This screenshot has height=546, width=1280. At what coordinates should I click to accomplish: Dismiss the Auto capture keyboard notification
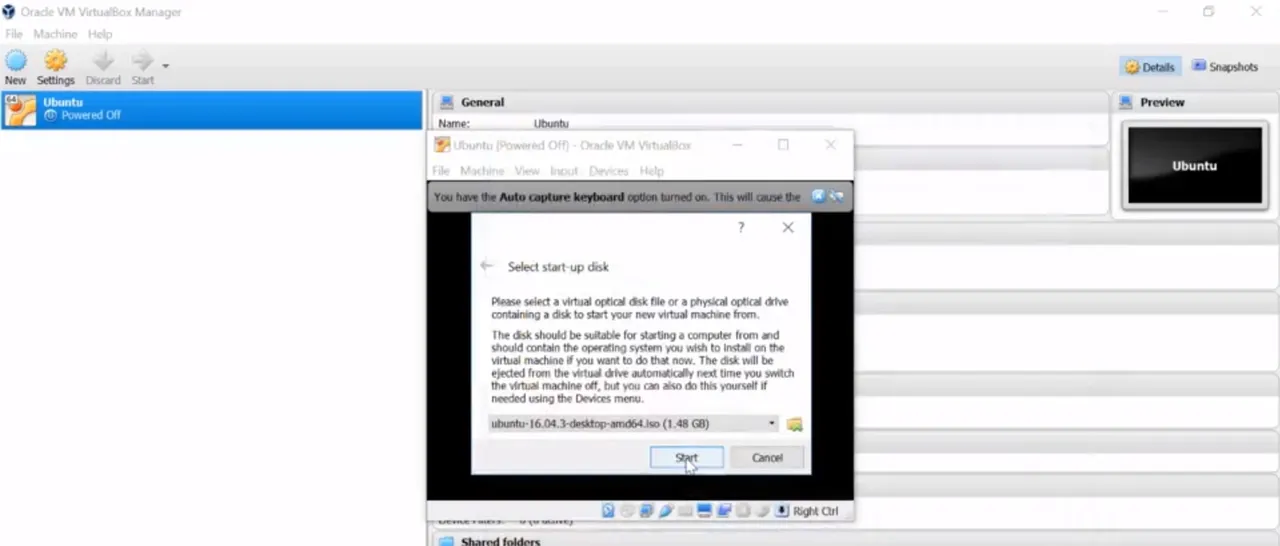pyautogui.click(x=818, y=196)
